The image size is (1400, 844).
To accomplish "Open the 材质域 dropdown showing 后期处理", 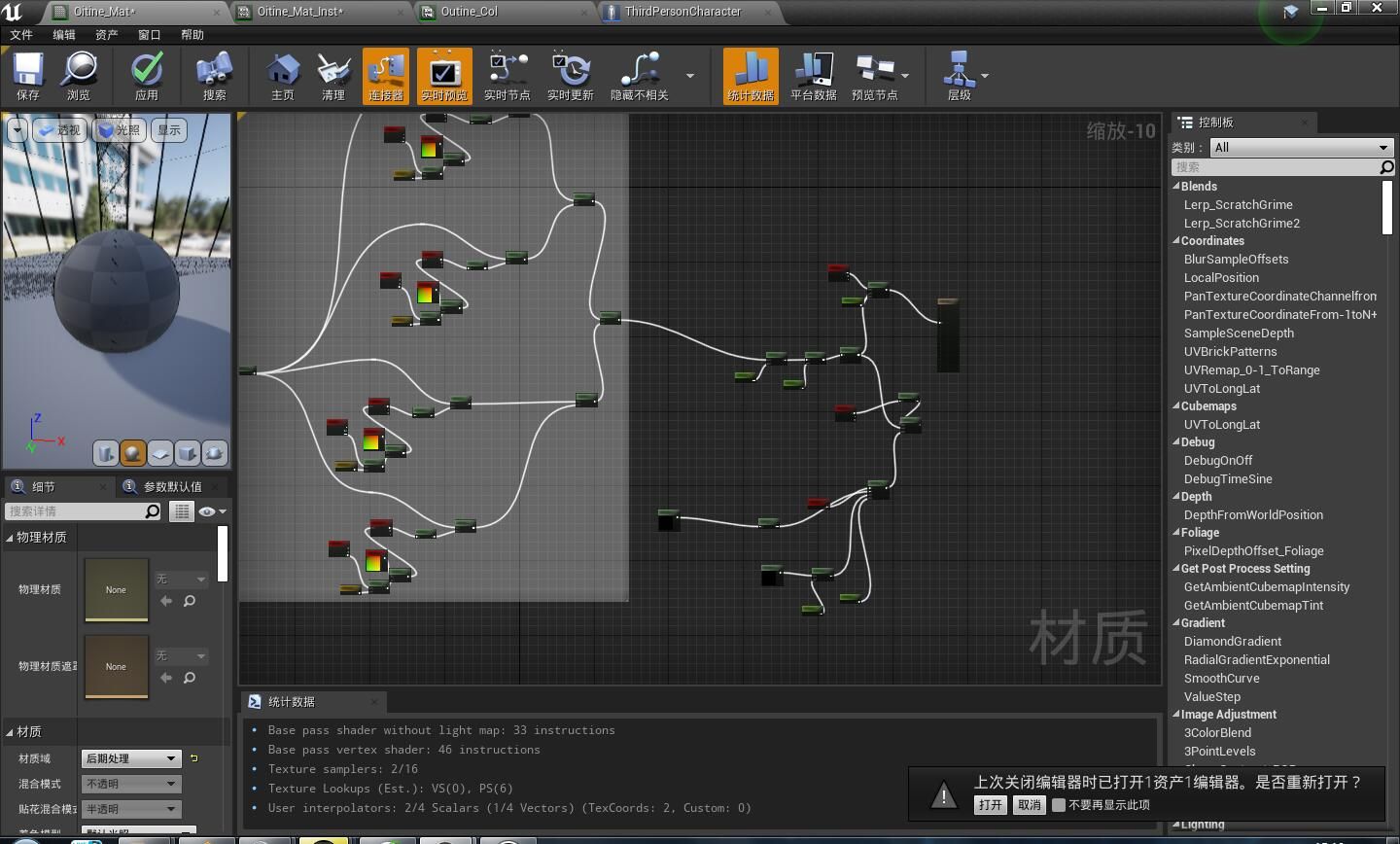I will coord(131,758).
